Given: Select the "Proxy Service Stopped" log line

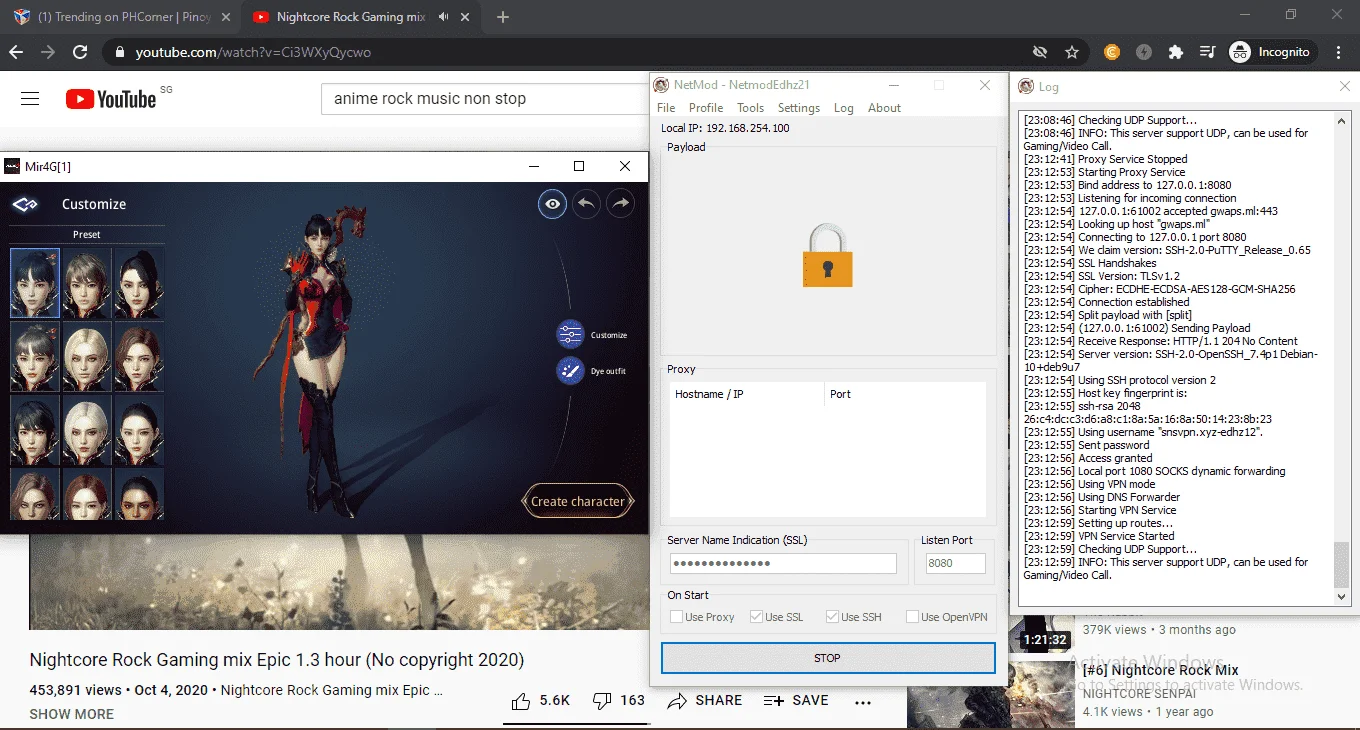Looking at the screenshot, I should coord(1105,159).
